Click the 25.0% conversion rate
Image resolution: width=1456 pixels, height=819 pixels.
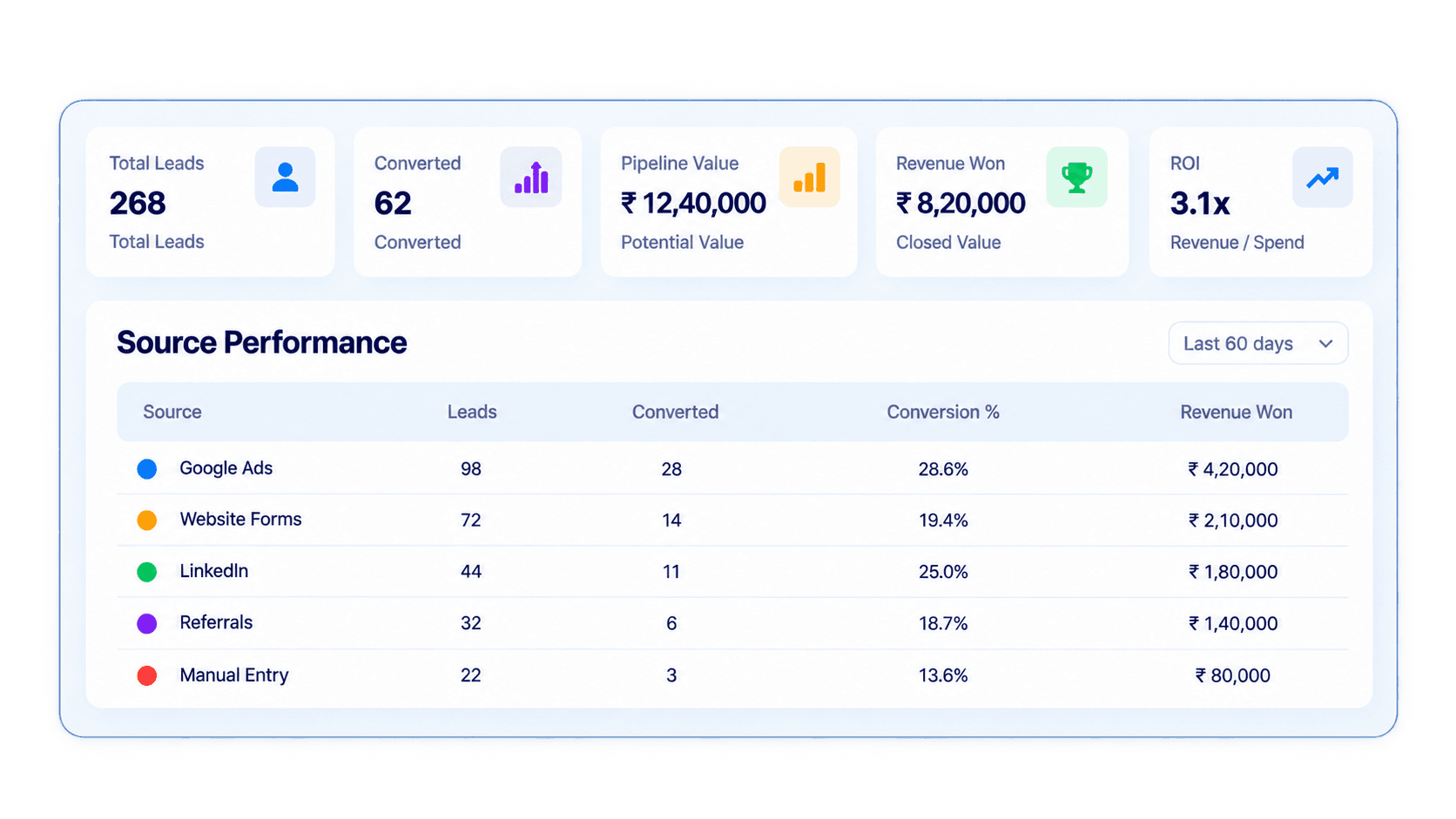943,572
